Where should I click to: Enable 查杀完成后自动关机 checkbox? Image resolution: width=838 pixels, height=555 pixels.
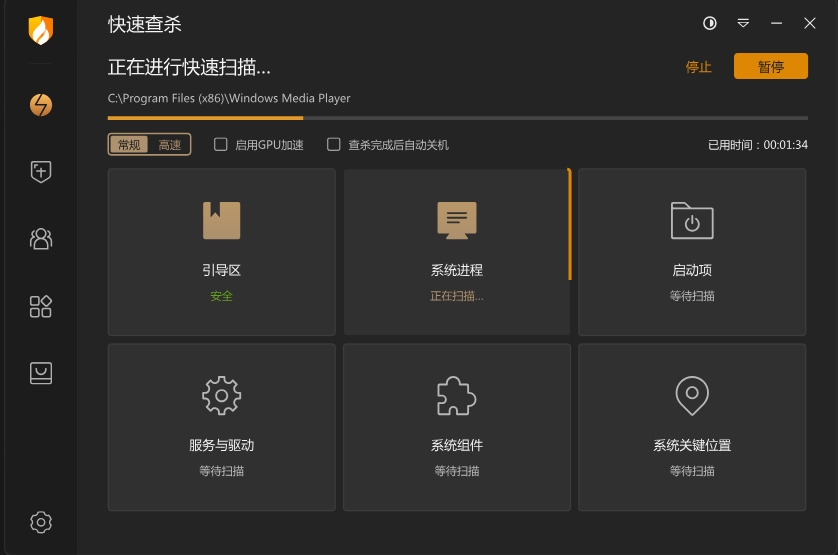(333, 144)
